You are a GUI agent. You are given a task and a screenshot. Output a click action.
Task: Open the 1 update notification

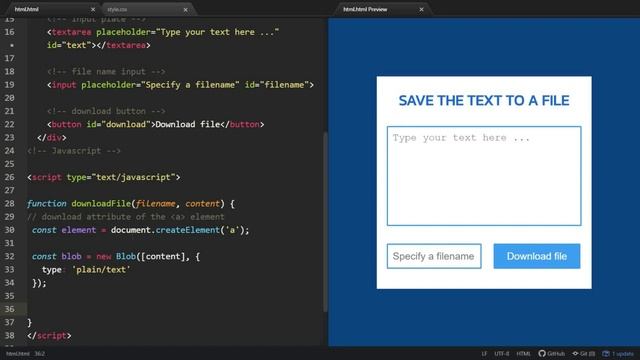pos(618,353)
